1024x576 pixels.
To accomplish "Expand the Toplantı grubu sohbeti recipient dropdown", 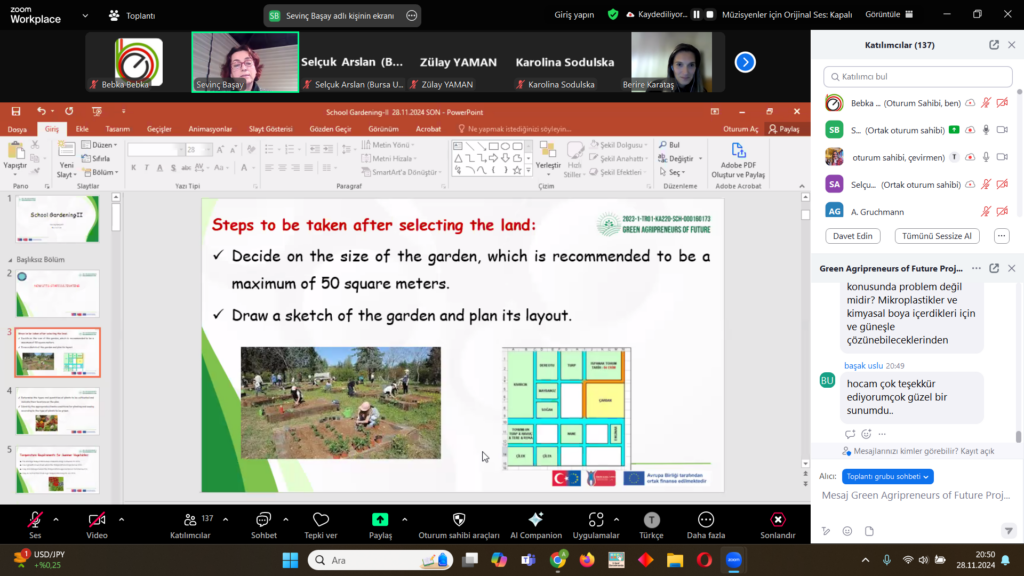I will tap(887, 476).
